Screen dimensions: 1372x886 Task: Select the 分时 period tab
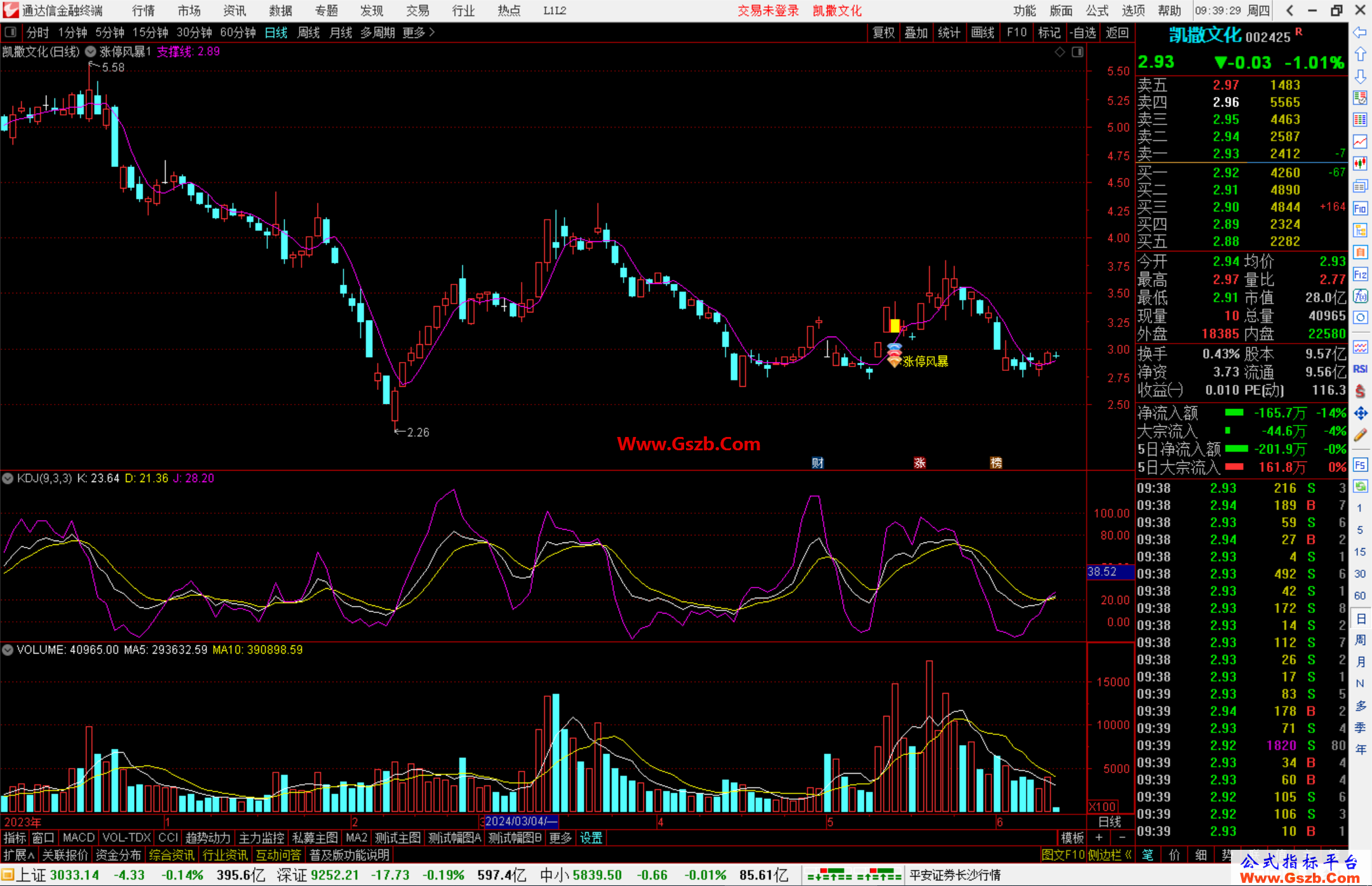click(x=37, y=32)
